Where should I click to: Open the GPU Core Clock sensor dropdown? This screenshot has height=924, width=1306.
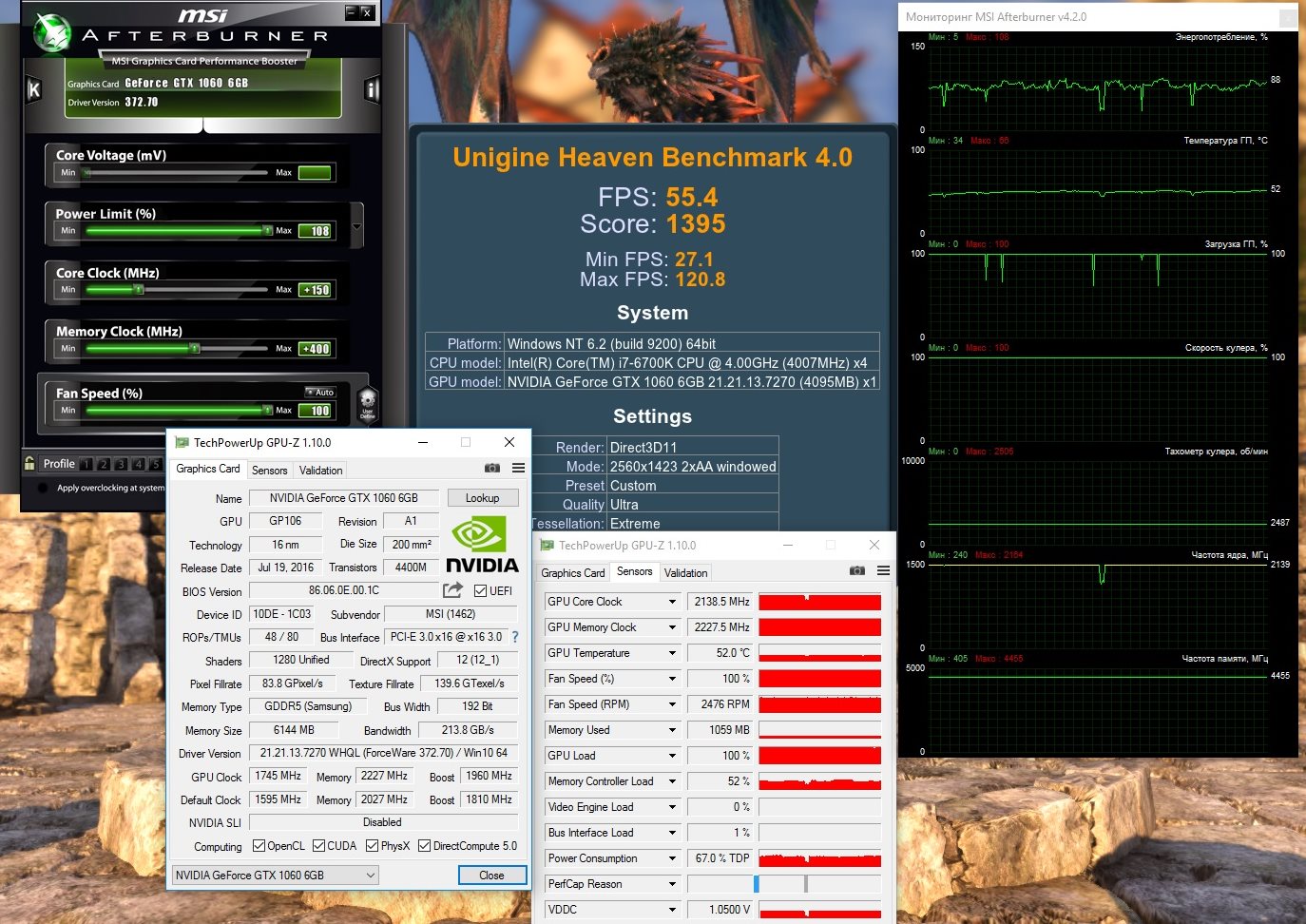click(x=672, y=602)
